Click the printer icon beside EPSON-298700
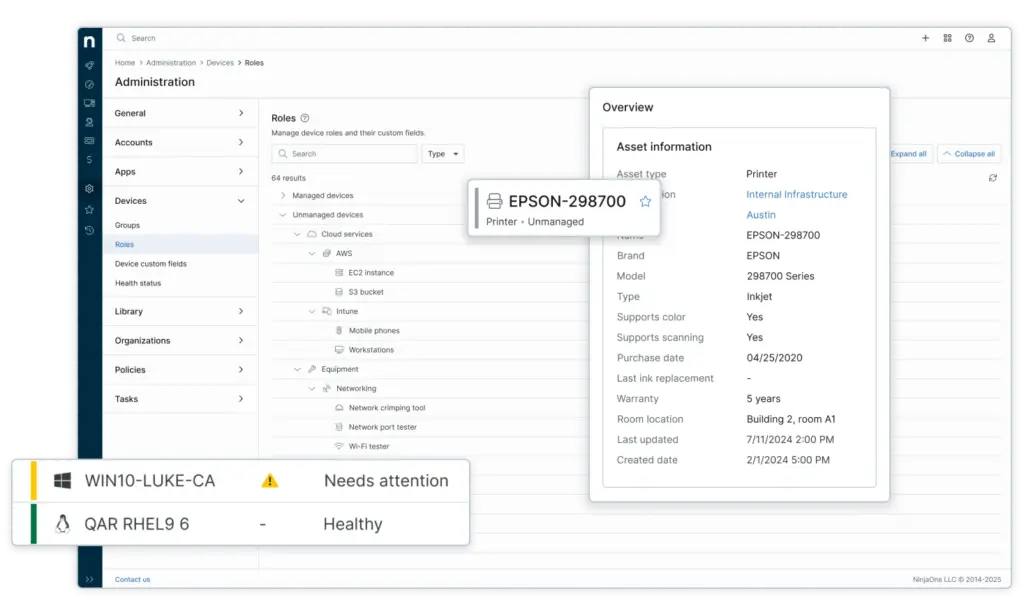Viewport: 1024px width, 614px height. [494, 201]
